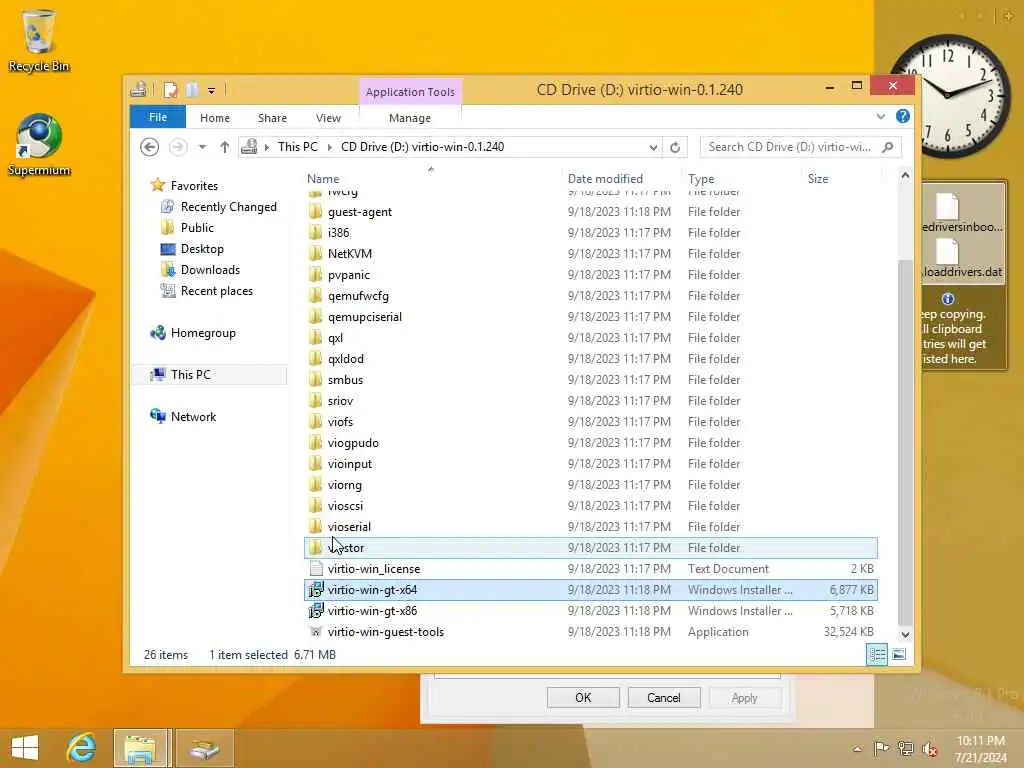Select the qxl folder icon
Image resolution: width=1024 pixels, height=768 pixels.
tap(315, 338)
